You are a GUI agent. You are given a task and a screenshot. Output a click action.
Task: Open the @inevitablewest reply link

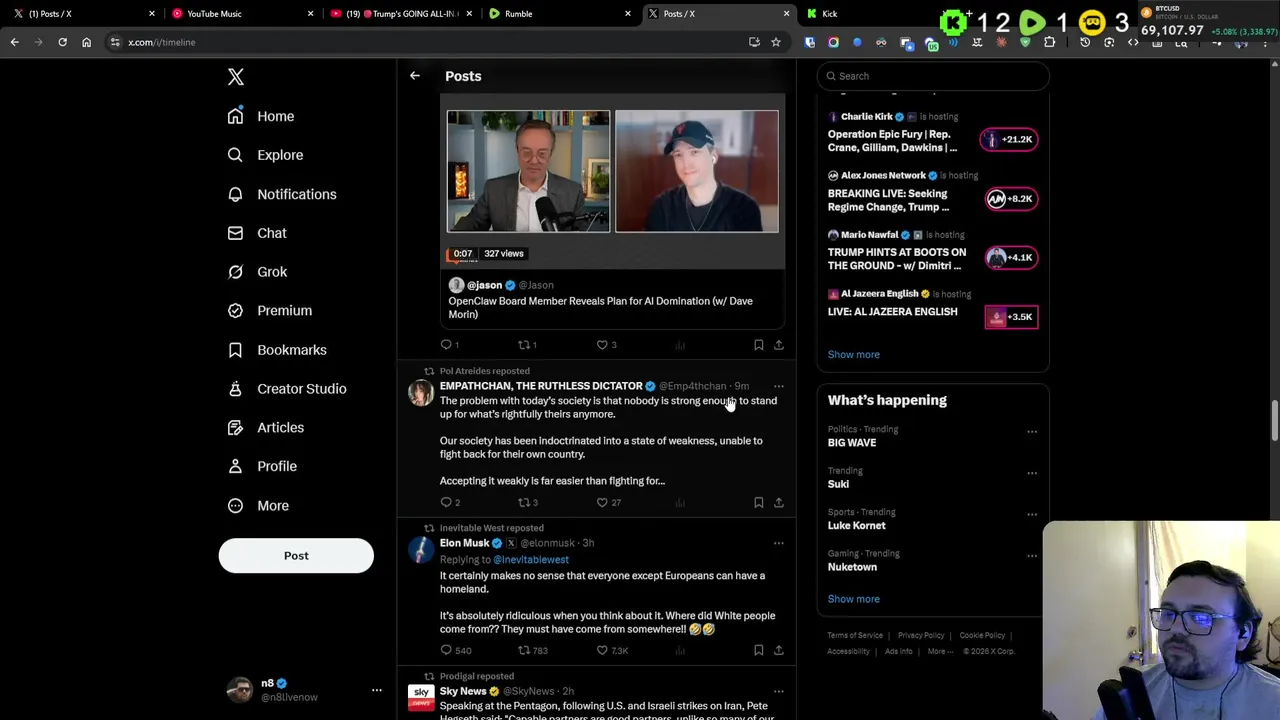(531, 560)
